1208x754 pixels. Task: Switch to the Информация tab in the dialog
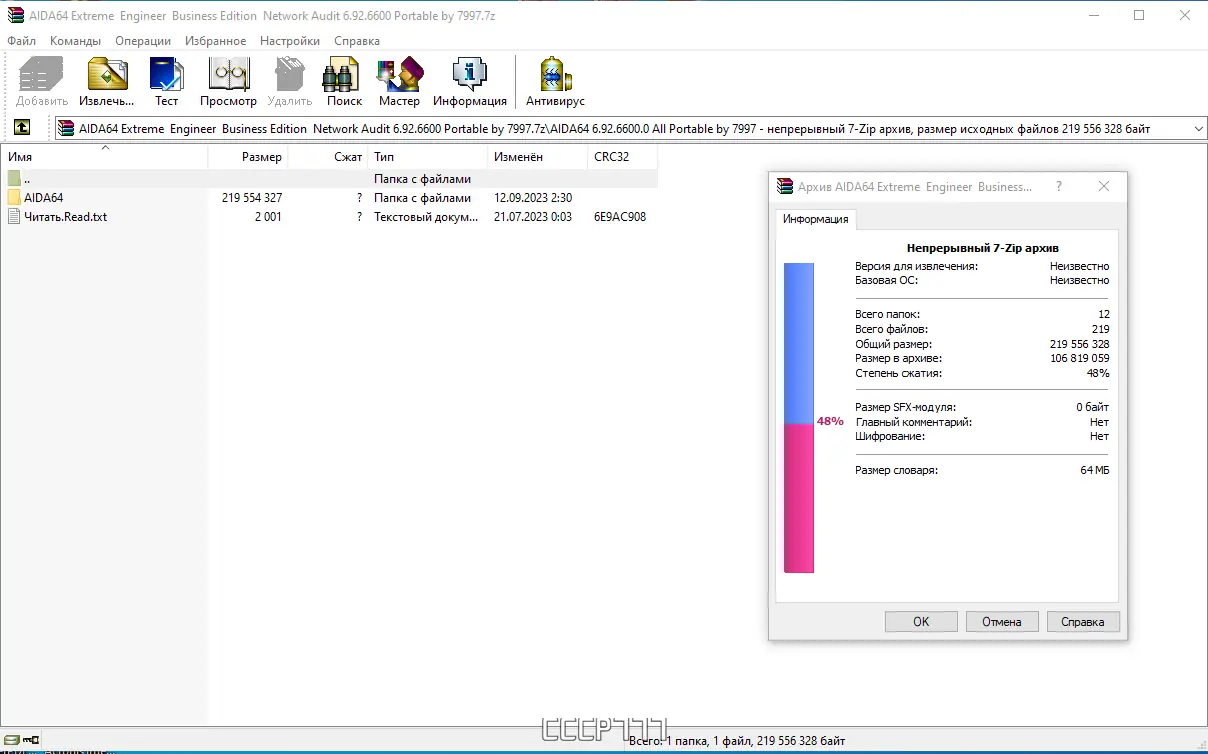click(x=816, y=218)
